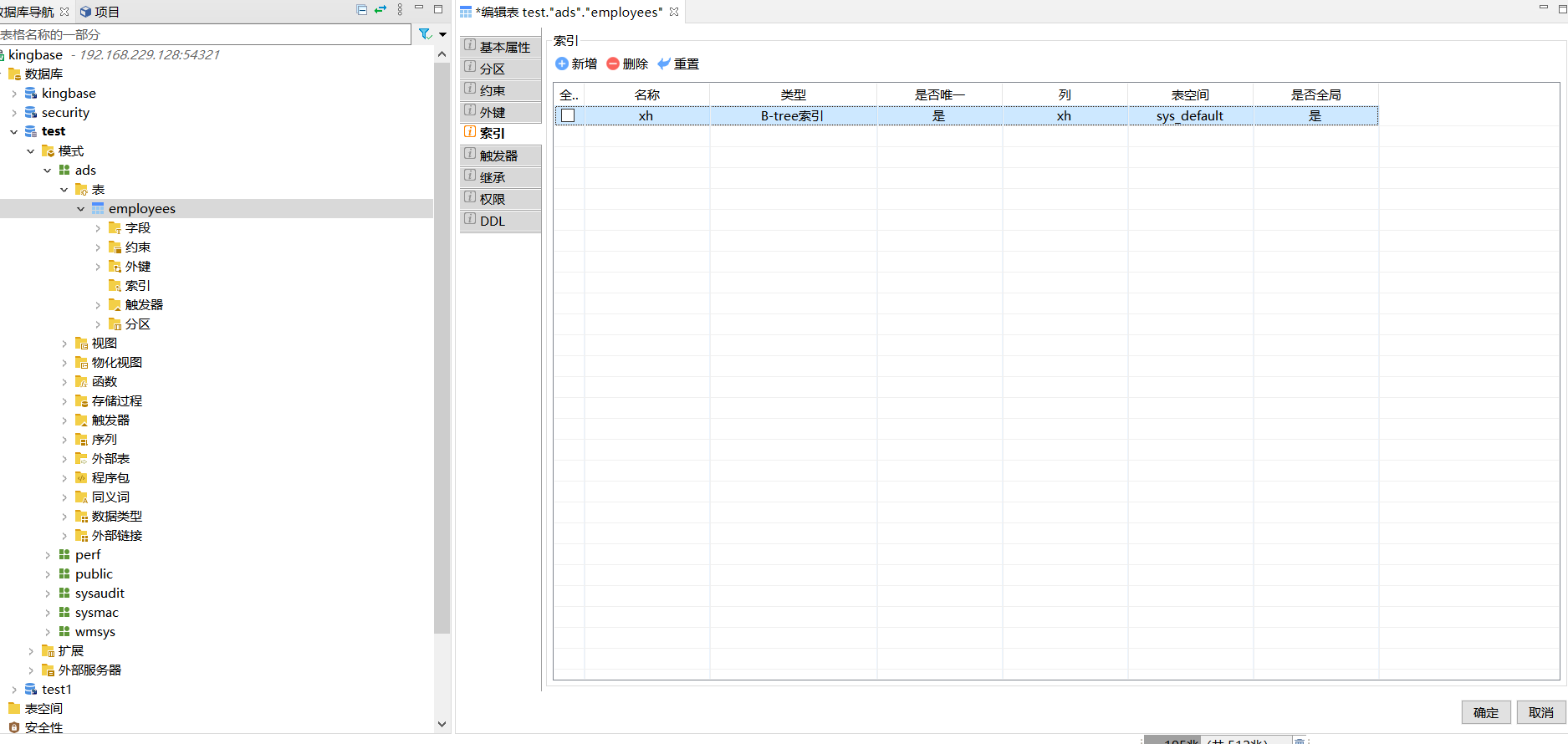Click the kingbase database icon in tree
This screenshot has width=1568, height=744.
[x=31, y=94]
